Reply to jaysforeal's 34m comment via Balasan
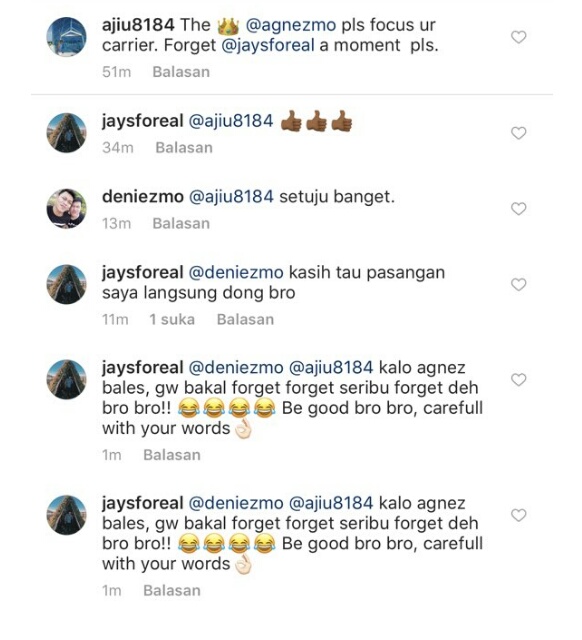Viewport: 582px width, 640px height. pos(184,148)
